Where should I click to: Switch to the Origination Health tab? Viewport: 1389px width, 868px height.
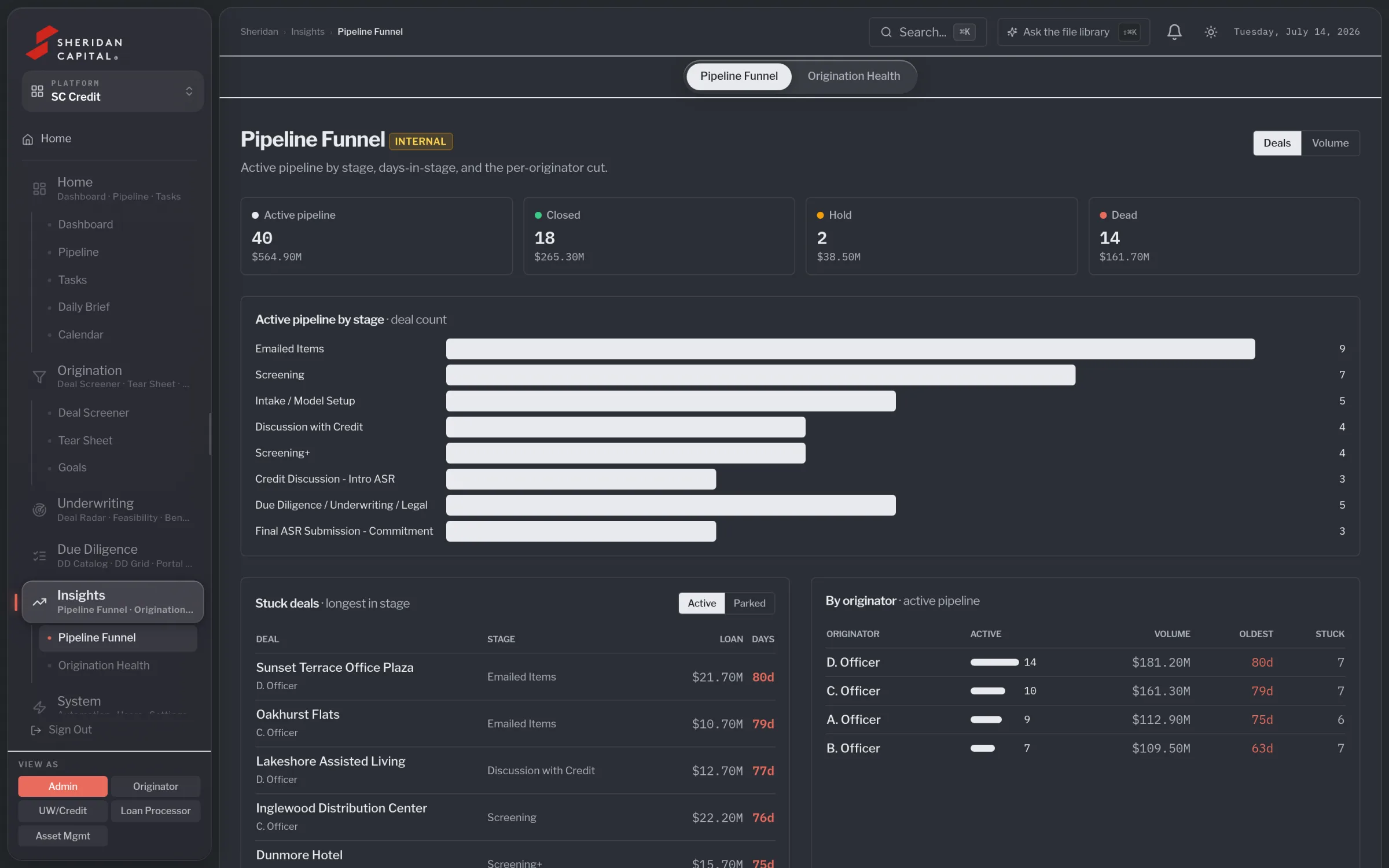point(854,76)
